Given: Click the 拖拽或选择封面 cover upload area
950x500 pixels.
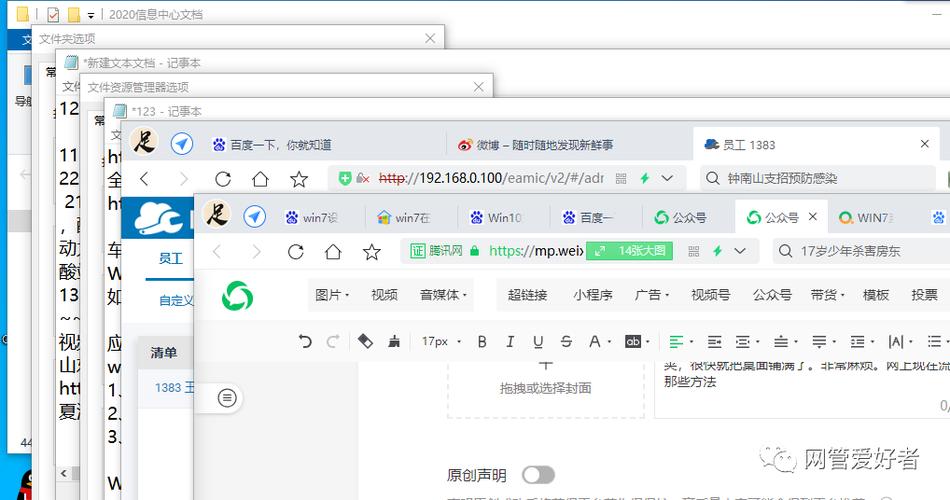Looking at the screenshot, I should pyautogui.click(x=545, y=388).
